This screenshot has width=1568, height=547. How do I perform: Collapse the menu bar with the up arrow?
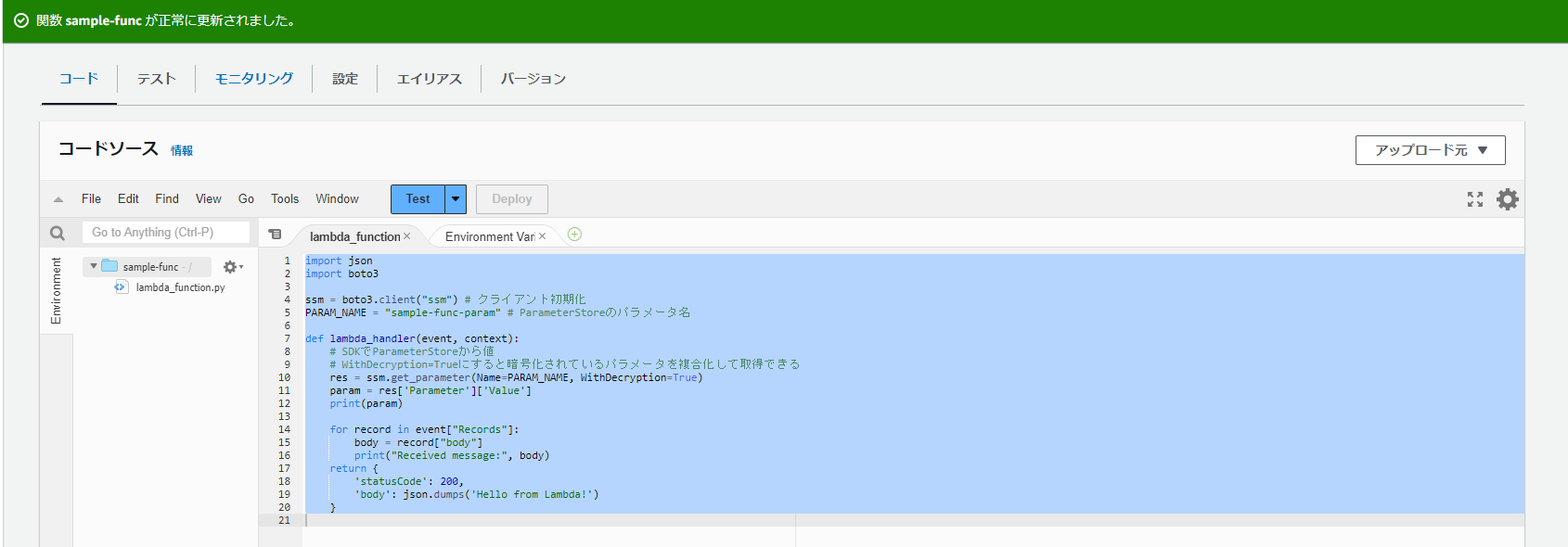(58, 199)
